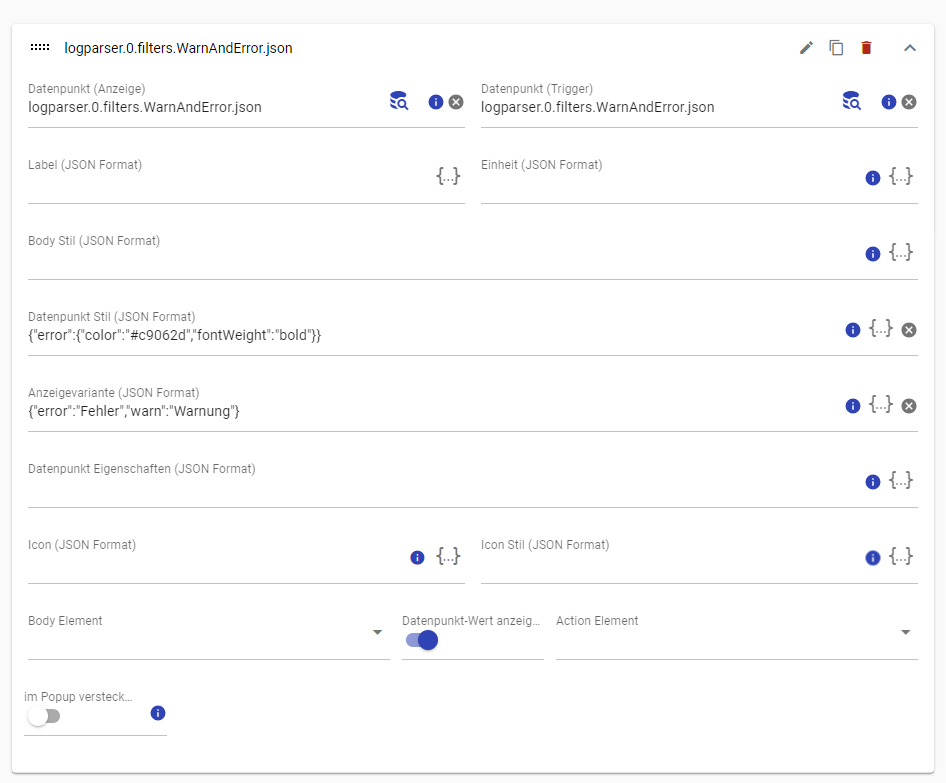
Task: Show info for Einheit (JSON Format)
Action: click(x=872, y=178)
